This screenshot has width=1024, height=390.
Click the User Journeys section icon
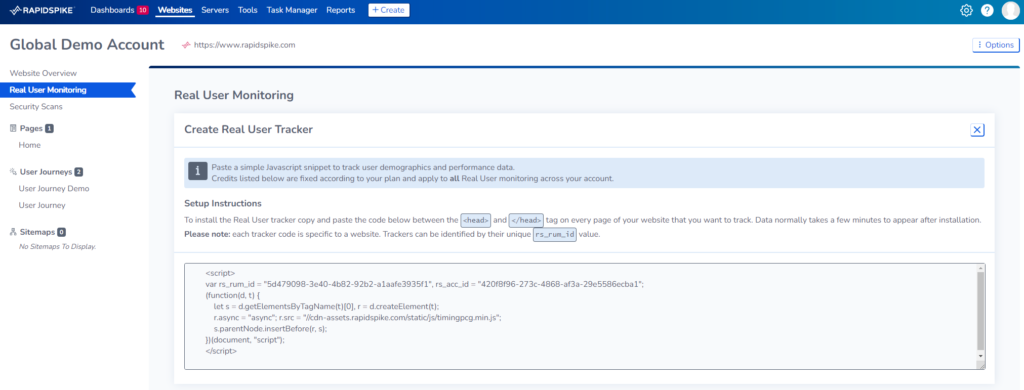pos(13,172)
